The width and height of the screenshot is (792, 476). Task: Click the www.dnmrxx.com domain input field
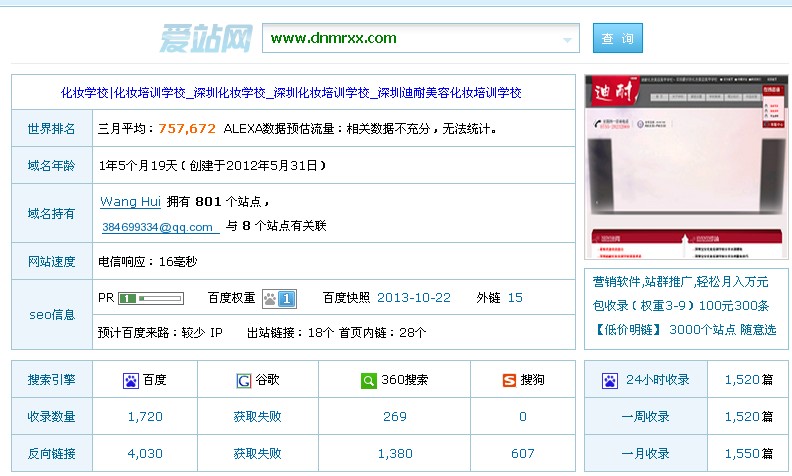click(420, 38)
